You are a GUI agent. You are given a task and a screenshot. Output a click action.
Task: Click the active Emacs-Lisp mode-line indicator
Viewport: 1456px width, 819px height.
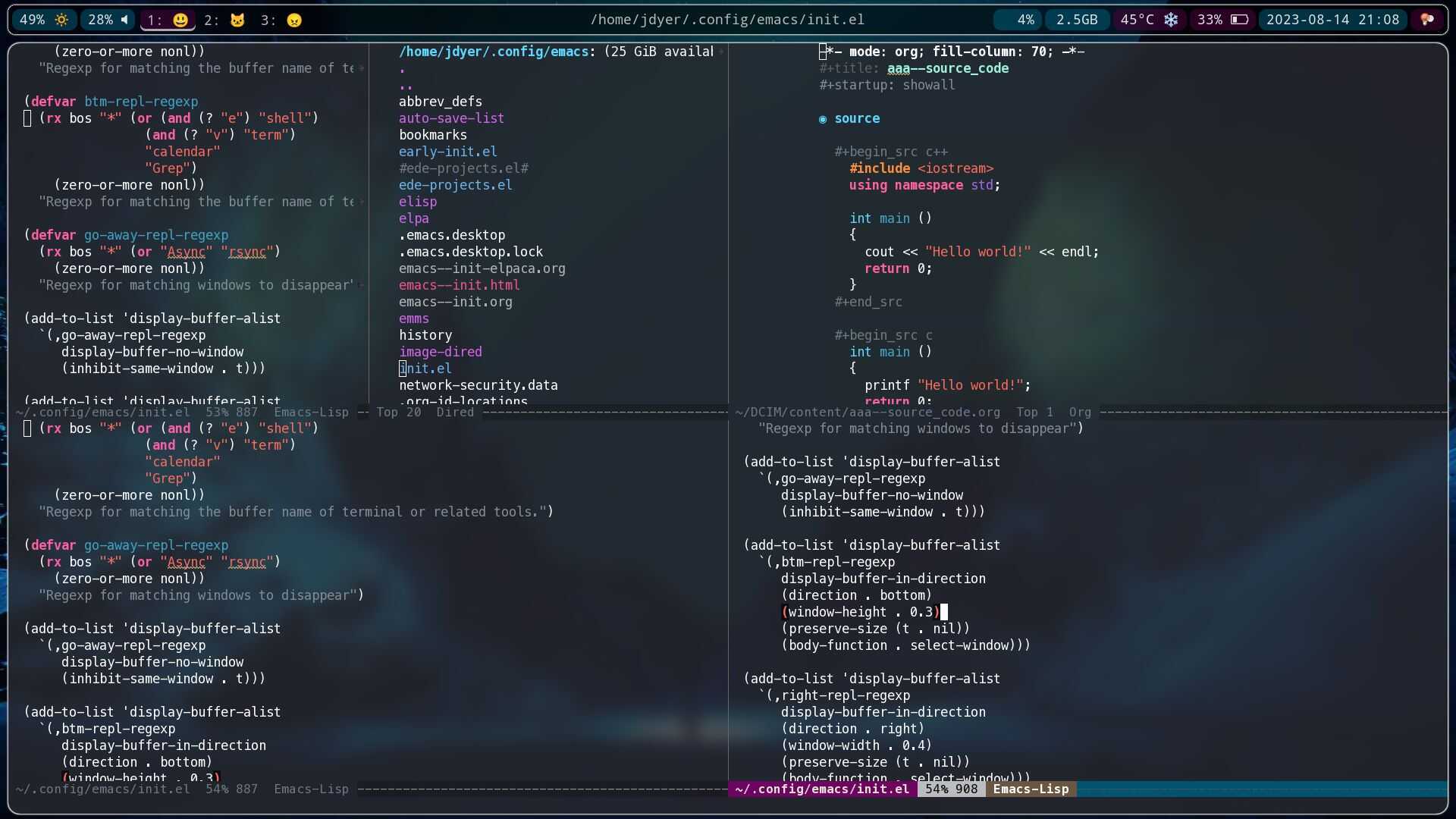pyautogui.click(x=1031, y=789)
